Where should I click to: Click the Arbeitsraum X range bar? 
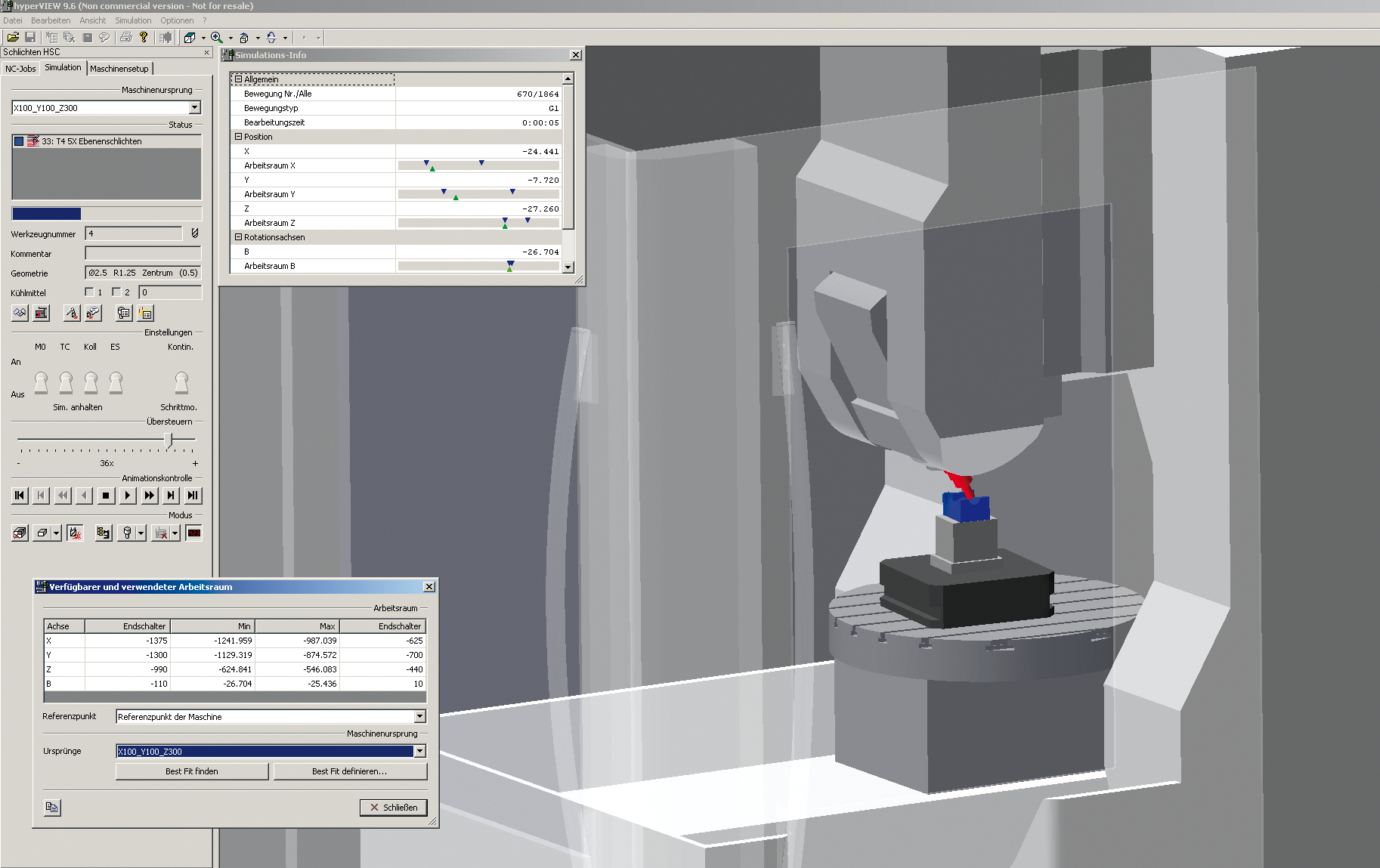tap(478, 165)
